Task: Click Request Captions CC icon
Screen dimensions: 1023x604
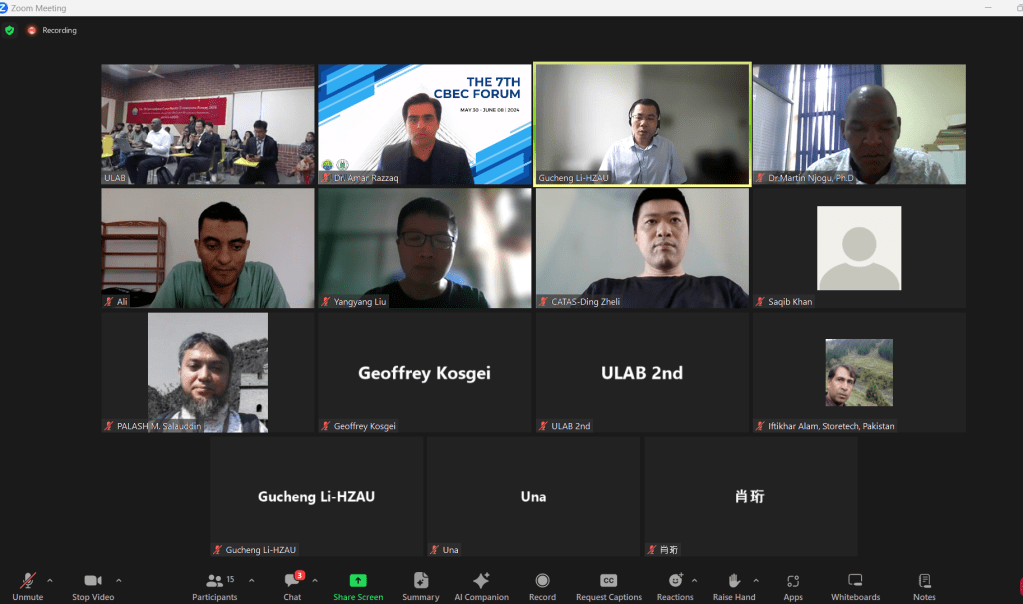Action: [x=608, y=580]
